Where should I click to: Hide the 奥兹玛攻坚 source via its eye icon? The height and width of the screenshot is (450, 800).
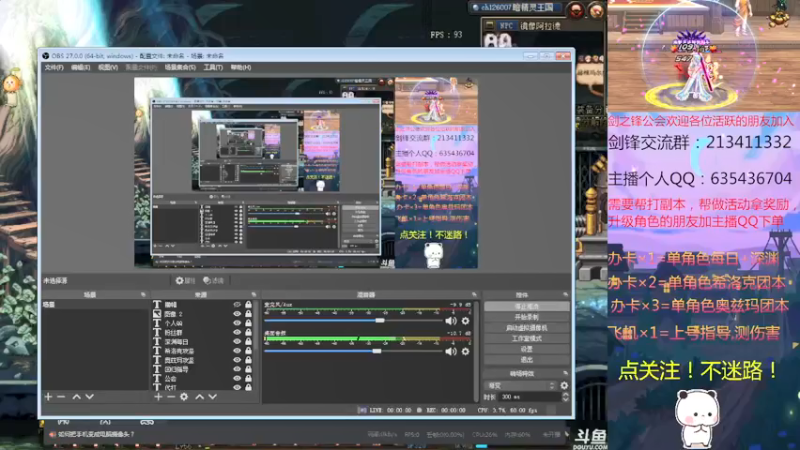click(x=237, y=360)
